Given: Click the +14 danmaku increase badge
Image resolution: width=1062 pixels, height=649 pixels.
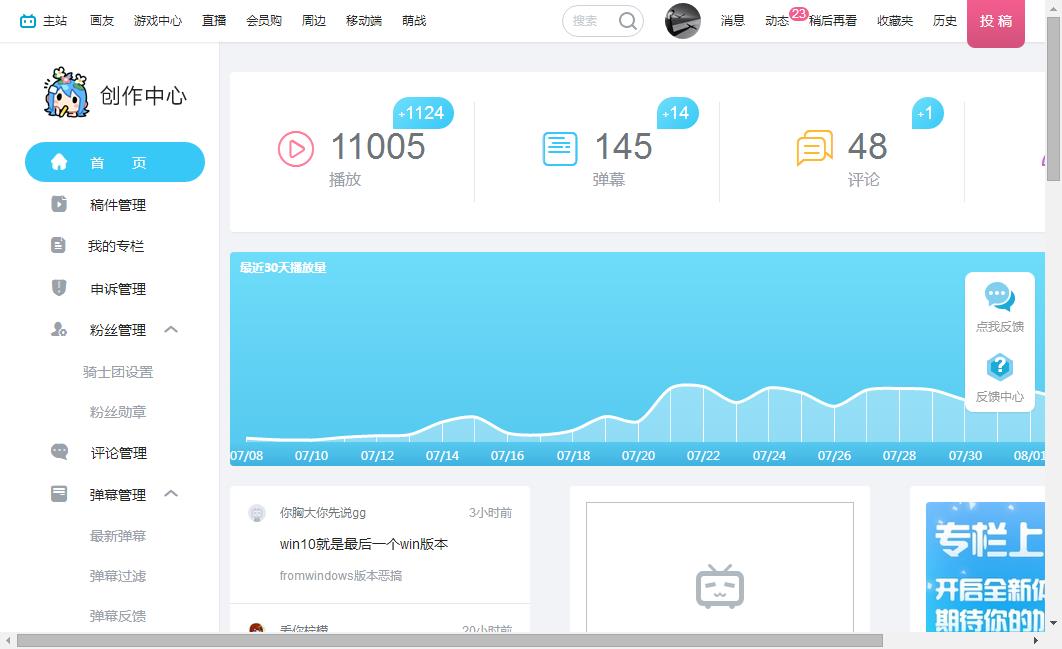Looking at the screenshot, I should [677, 113].
